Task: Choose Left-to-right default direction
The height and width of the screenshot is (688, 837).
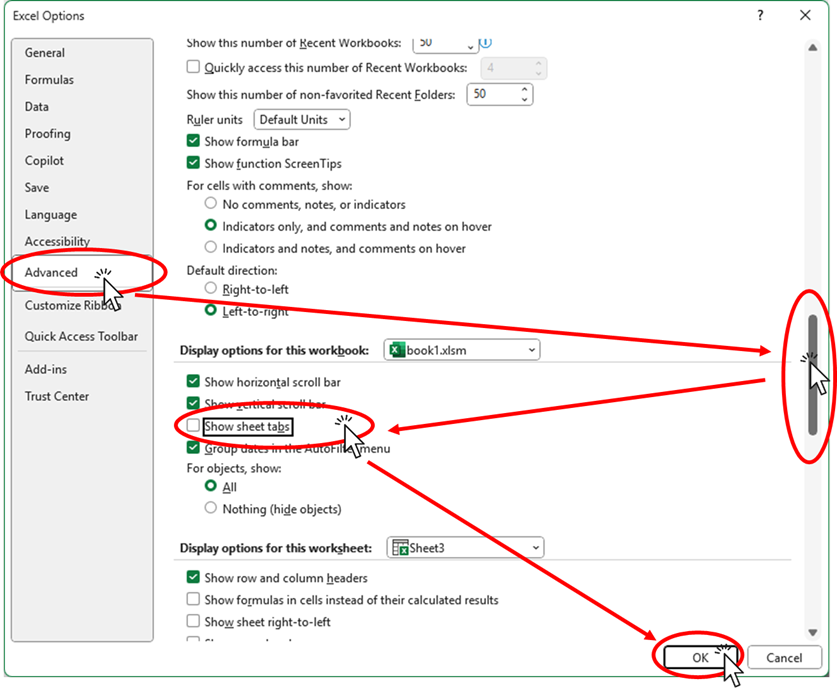Action: click(211, 310)
